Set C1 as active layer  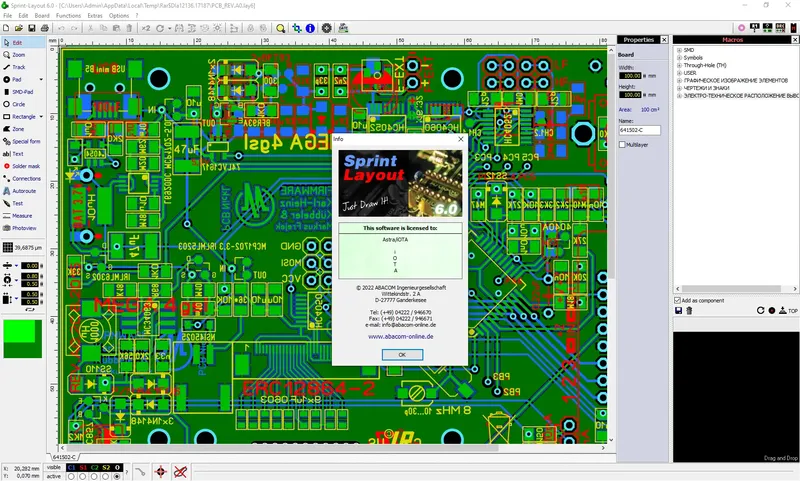click(x=71, y=476)
